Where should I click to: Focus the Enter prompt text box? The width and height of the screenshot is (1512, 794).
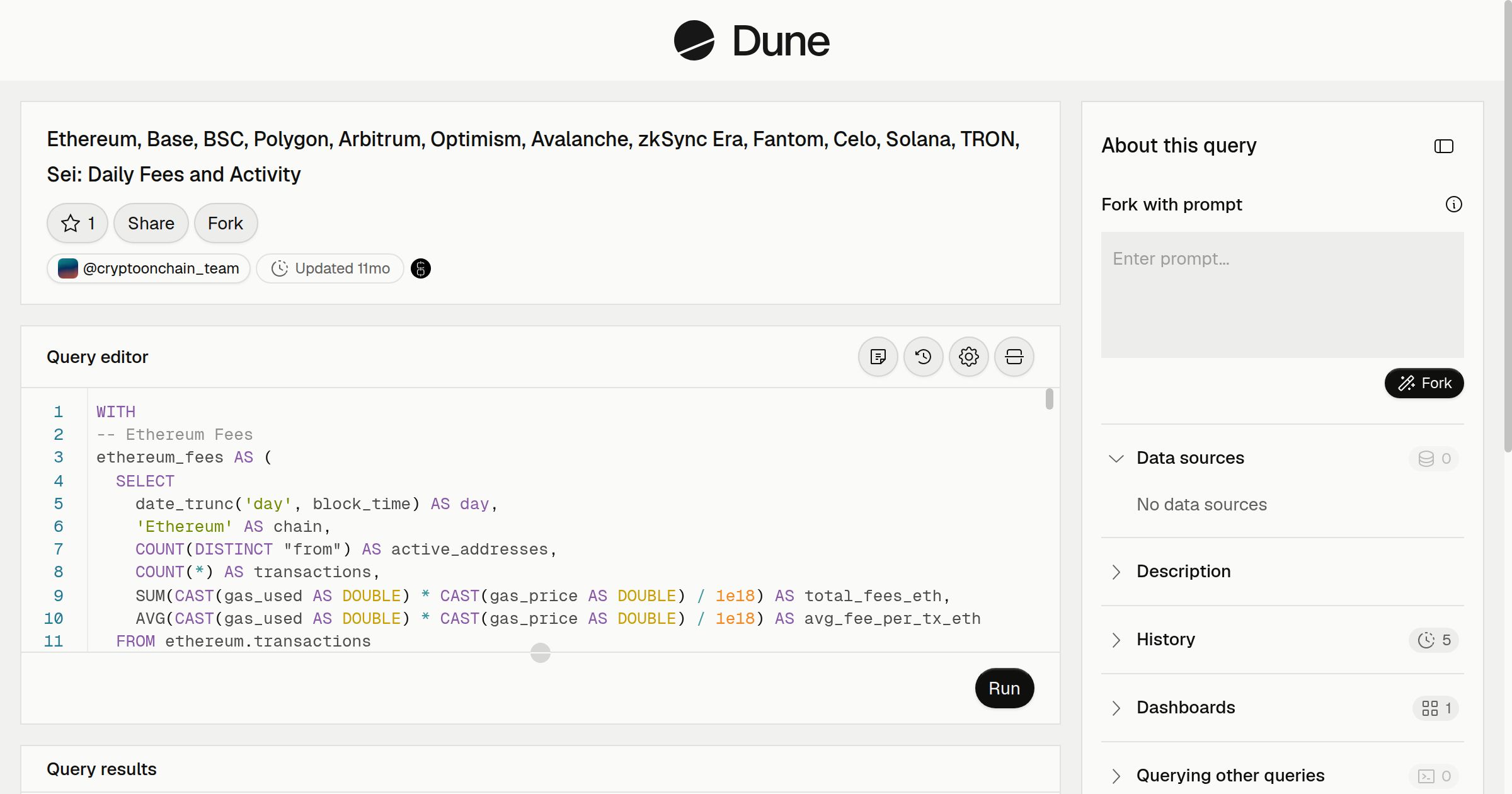(x=1283, y=294)
